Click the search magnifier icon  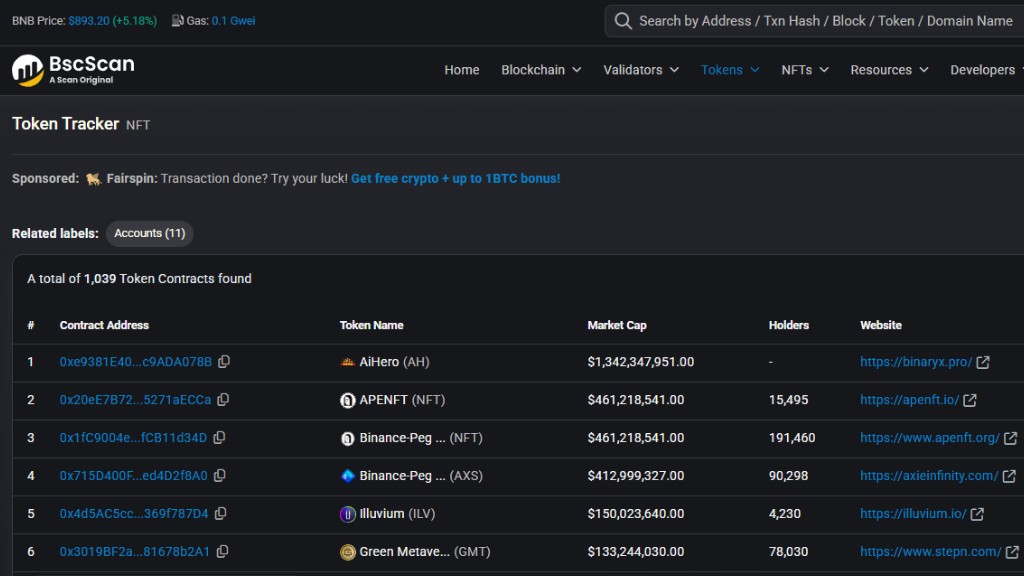point(623,21)
